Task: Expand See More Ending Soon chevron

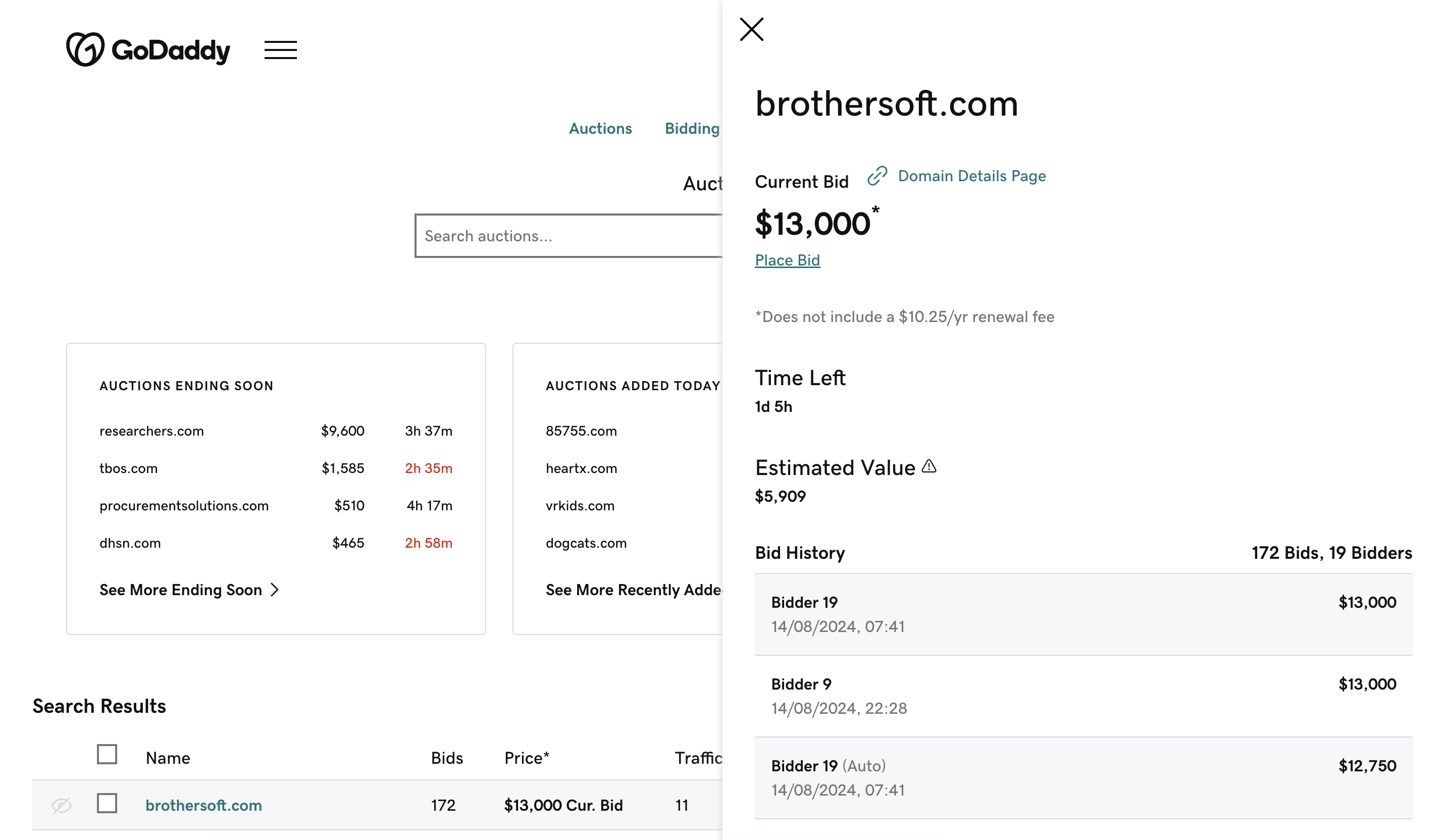Action: click(275, 590)
